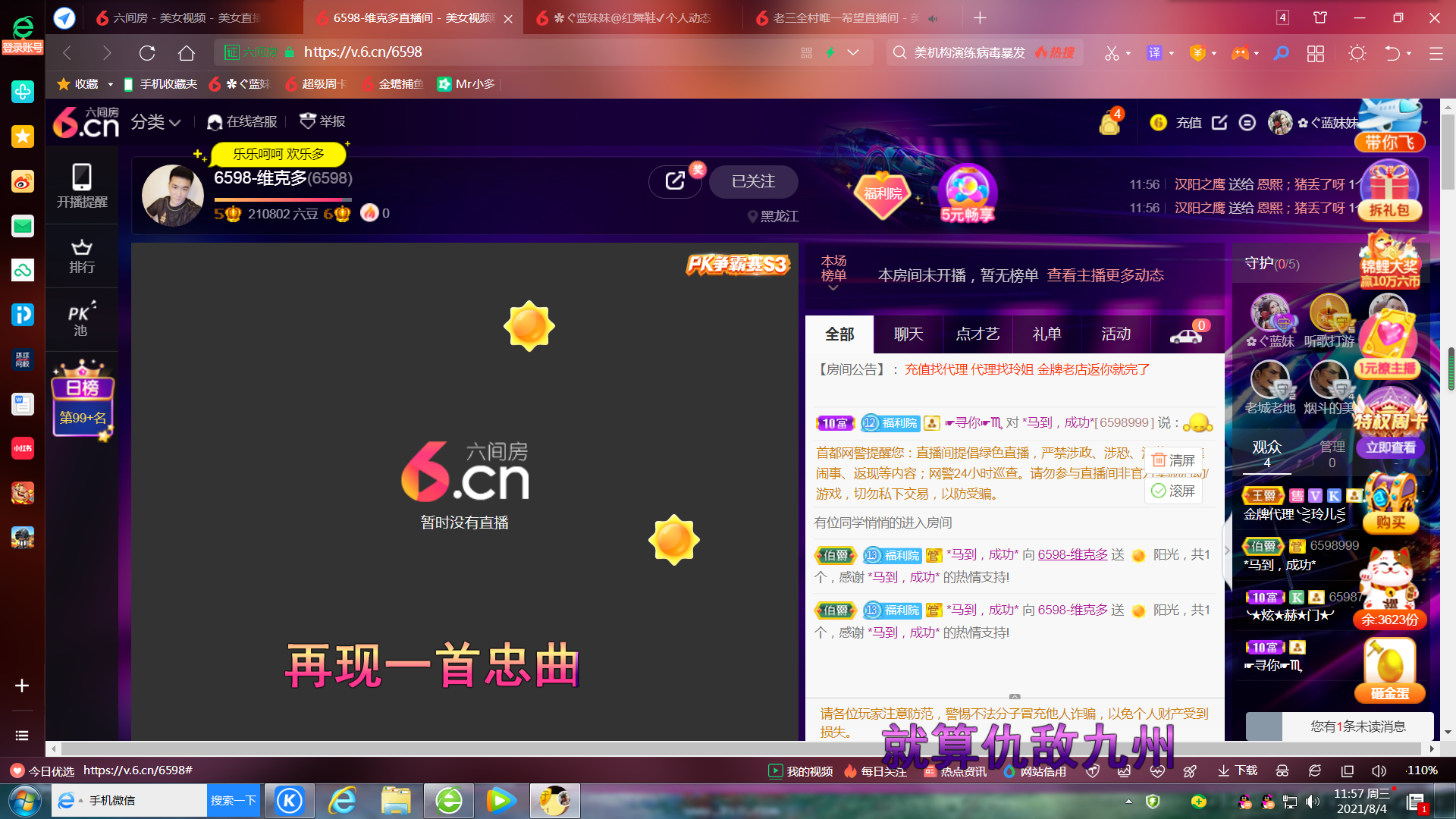This screenshot has height=819, width=1456.
Task: Click the browser back arrow
Action: point(67,52)
